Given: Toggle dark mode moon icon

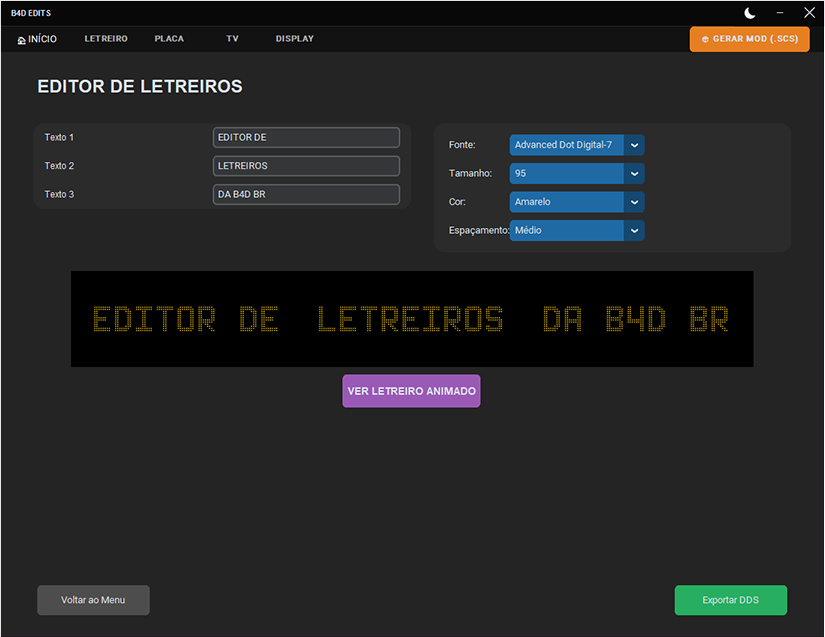Looking at the screenshot, I should [x=750, y=13].
